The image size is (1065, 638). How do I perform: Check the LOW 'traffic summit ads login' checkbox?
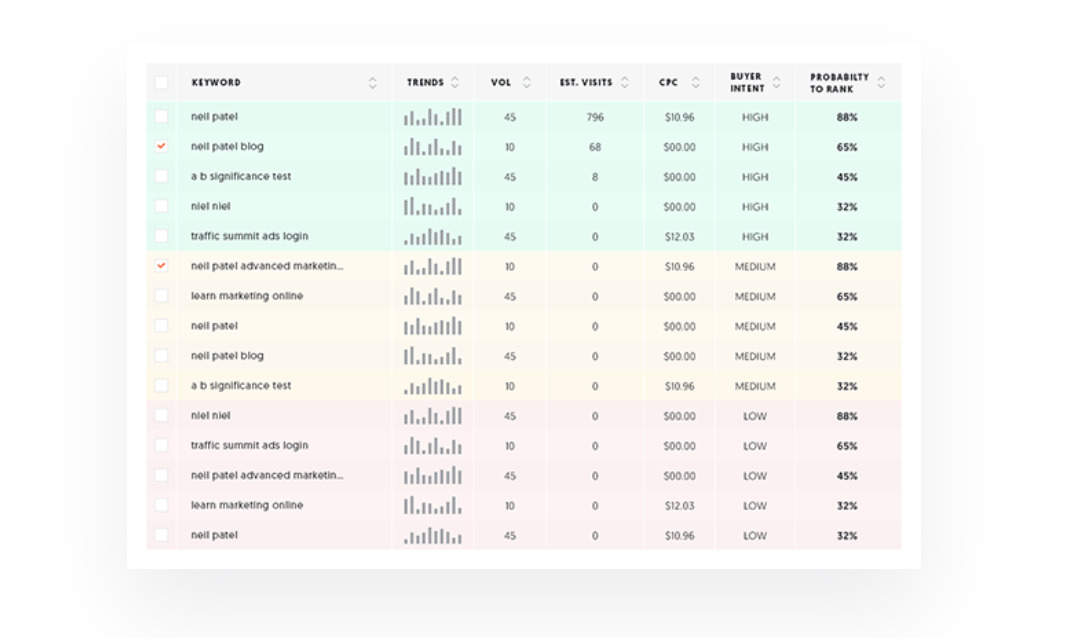pos(161,446)
